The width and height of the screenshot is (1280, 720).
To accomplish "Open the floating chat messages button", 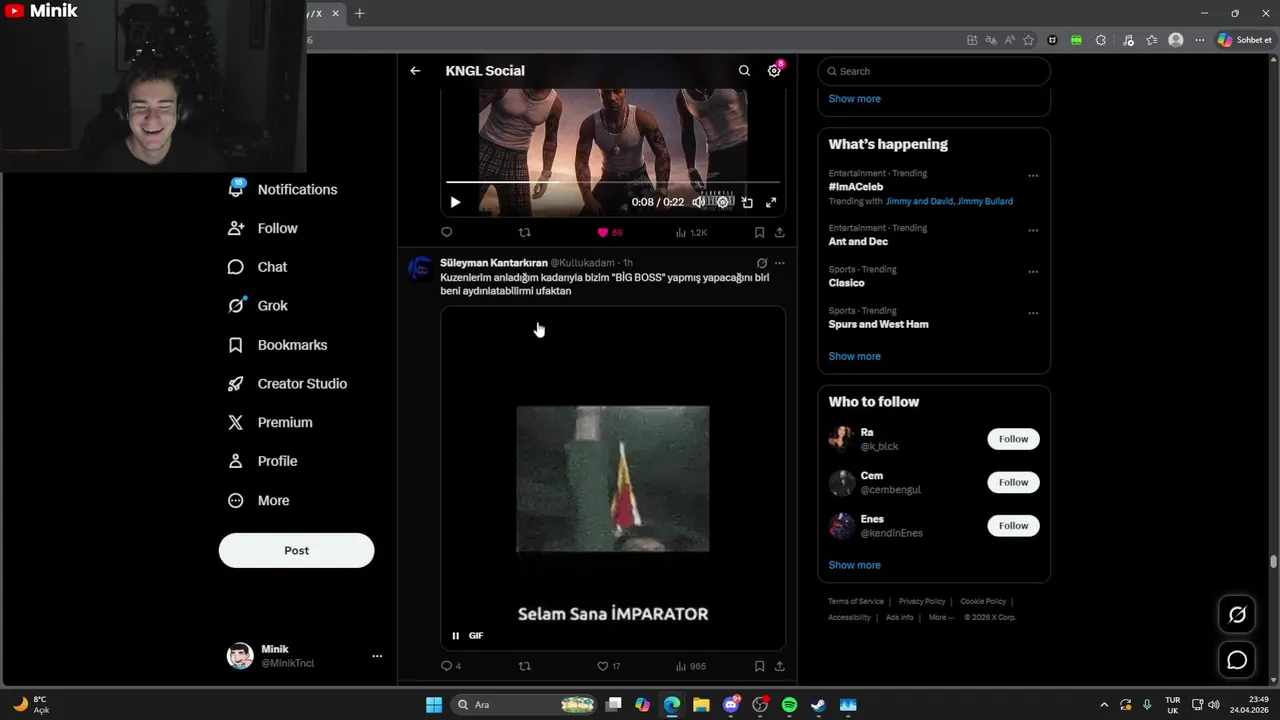I will pos(1237,660).
